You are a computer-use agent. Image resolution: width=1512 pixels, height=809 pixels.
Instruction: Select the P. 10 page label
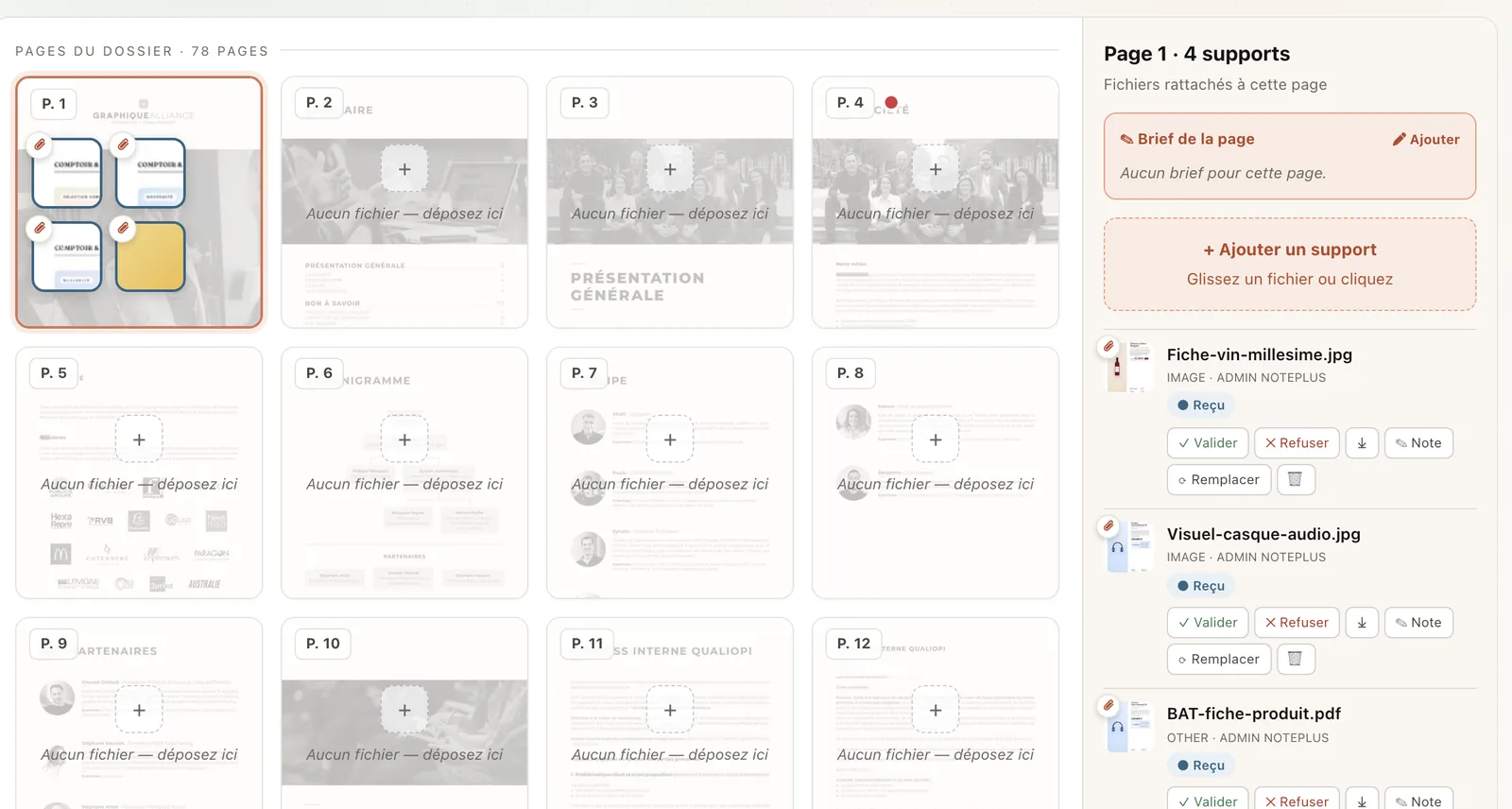[323, 643]
